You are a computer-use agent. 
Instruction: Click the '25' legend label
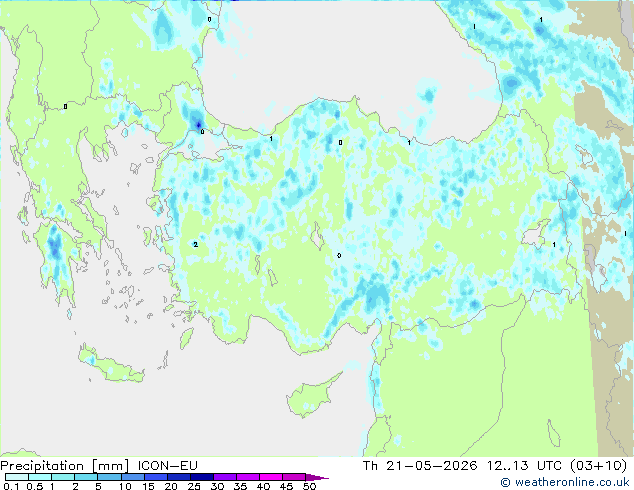coord(194,486)
